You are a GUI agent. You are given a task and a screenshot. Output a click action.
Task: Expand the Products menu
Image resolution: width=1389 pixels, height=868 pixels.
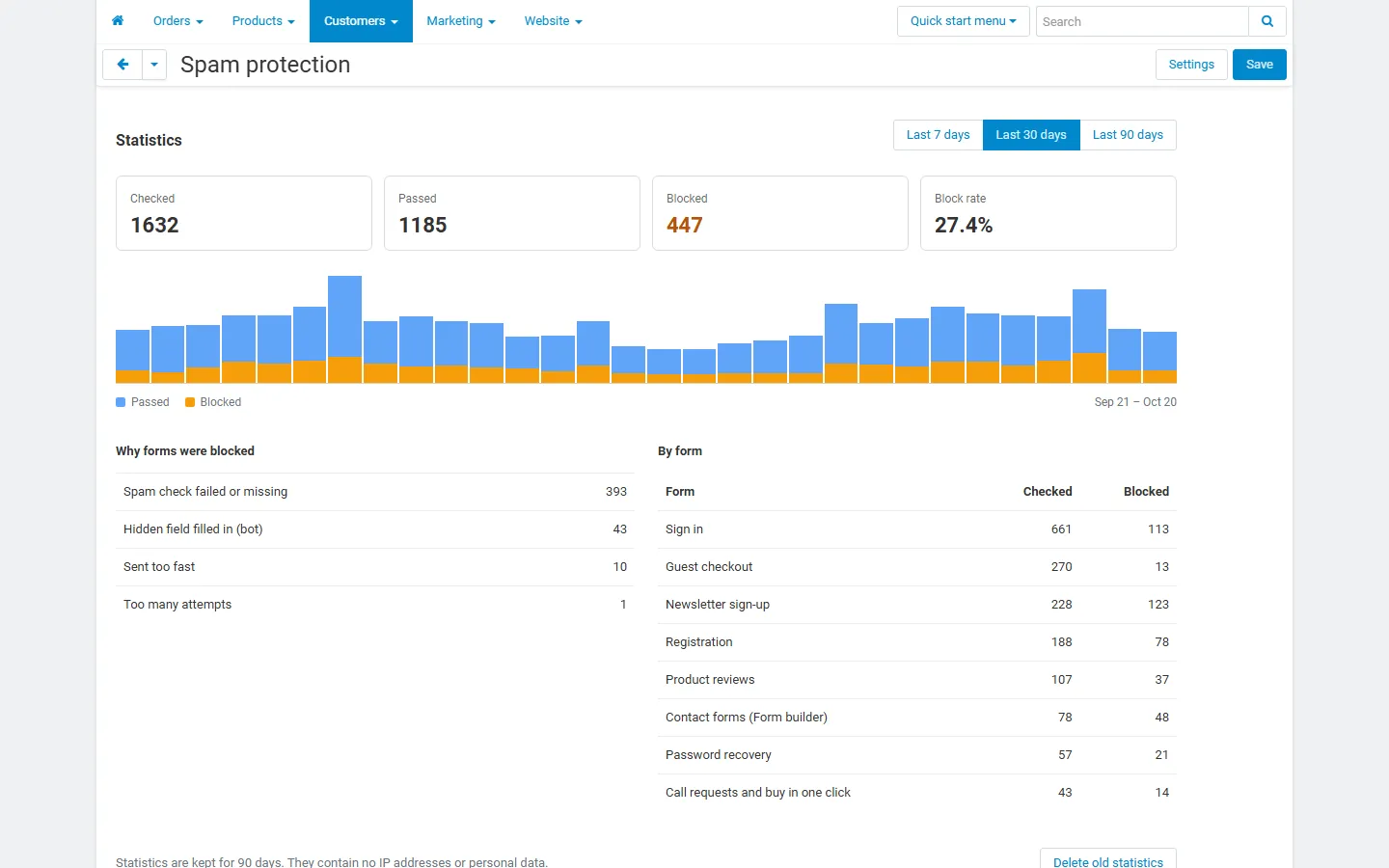point(263,21)
